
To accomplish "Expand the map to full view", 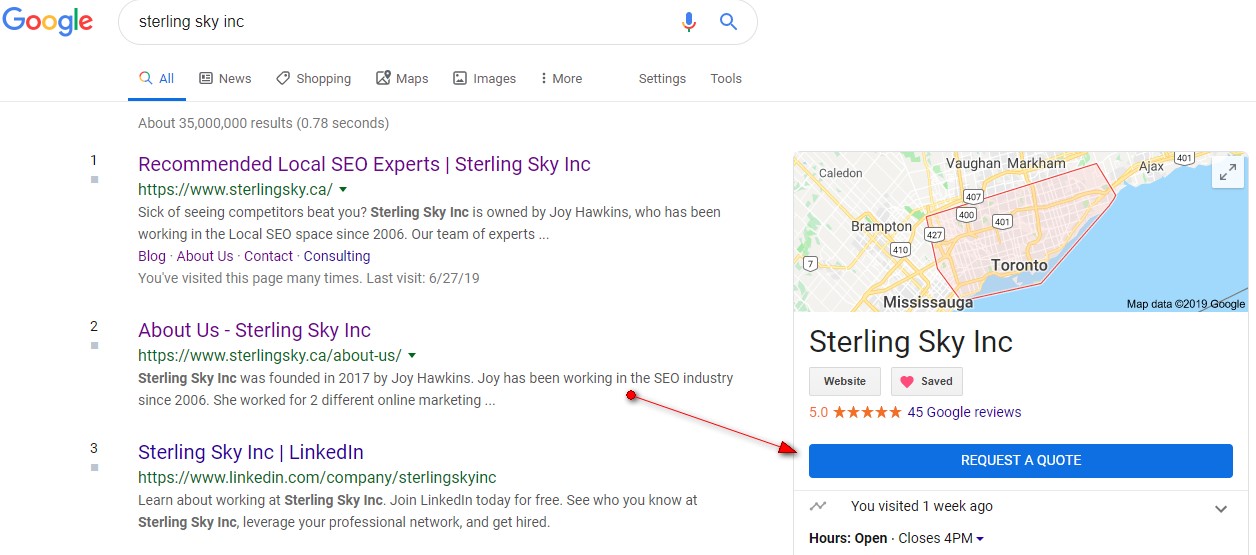I will 1227,172.
